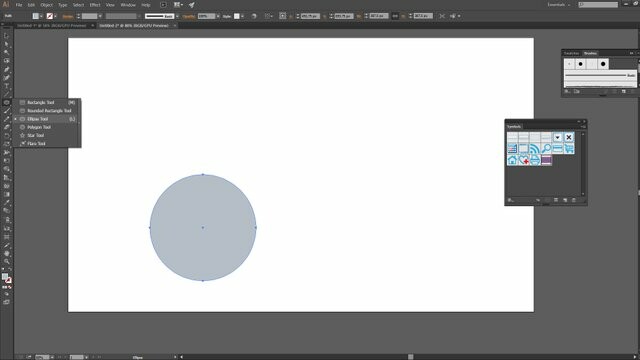Select the printer symbol
This screenshot has width=640, height=360.
(535, 160)
